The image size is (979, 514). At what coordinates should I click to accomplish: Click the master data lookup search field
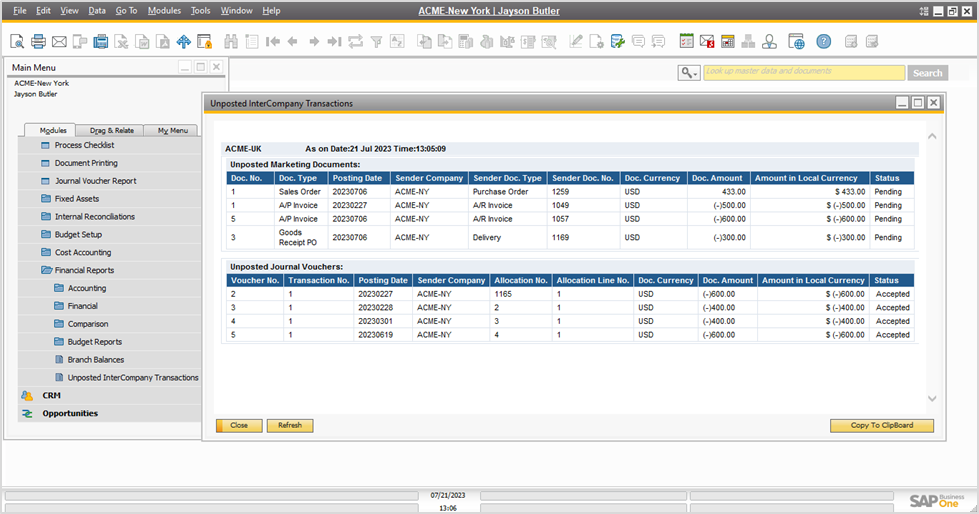[803, 72]
